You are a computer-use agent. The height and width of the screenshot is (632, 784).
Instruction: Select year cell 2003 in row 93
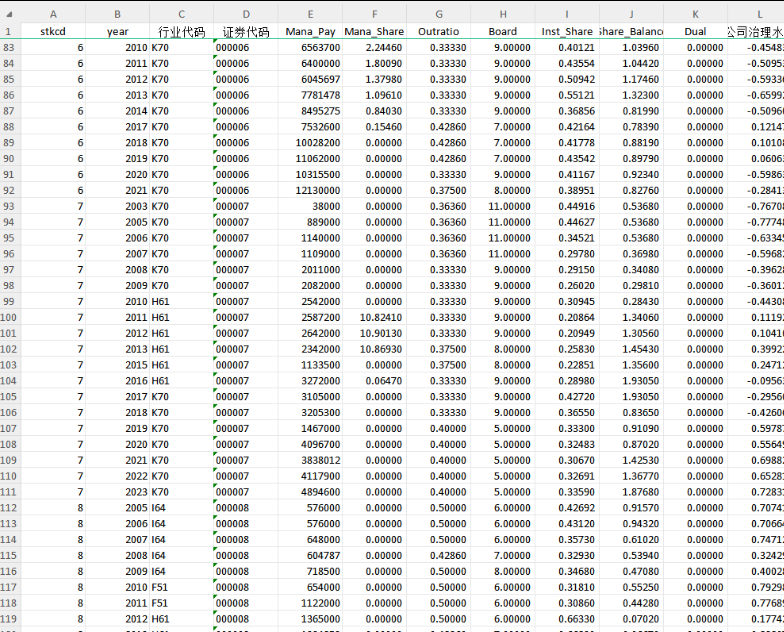click(x=117, y=206)
